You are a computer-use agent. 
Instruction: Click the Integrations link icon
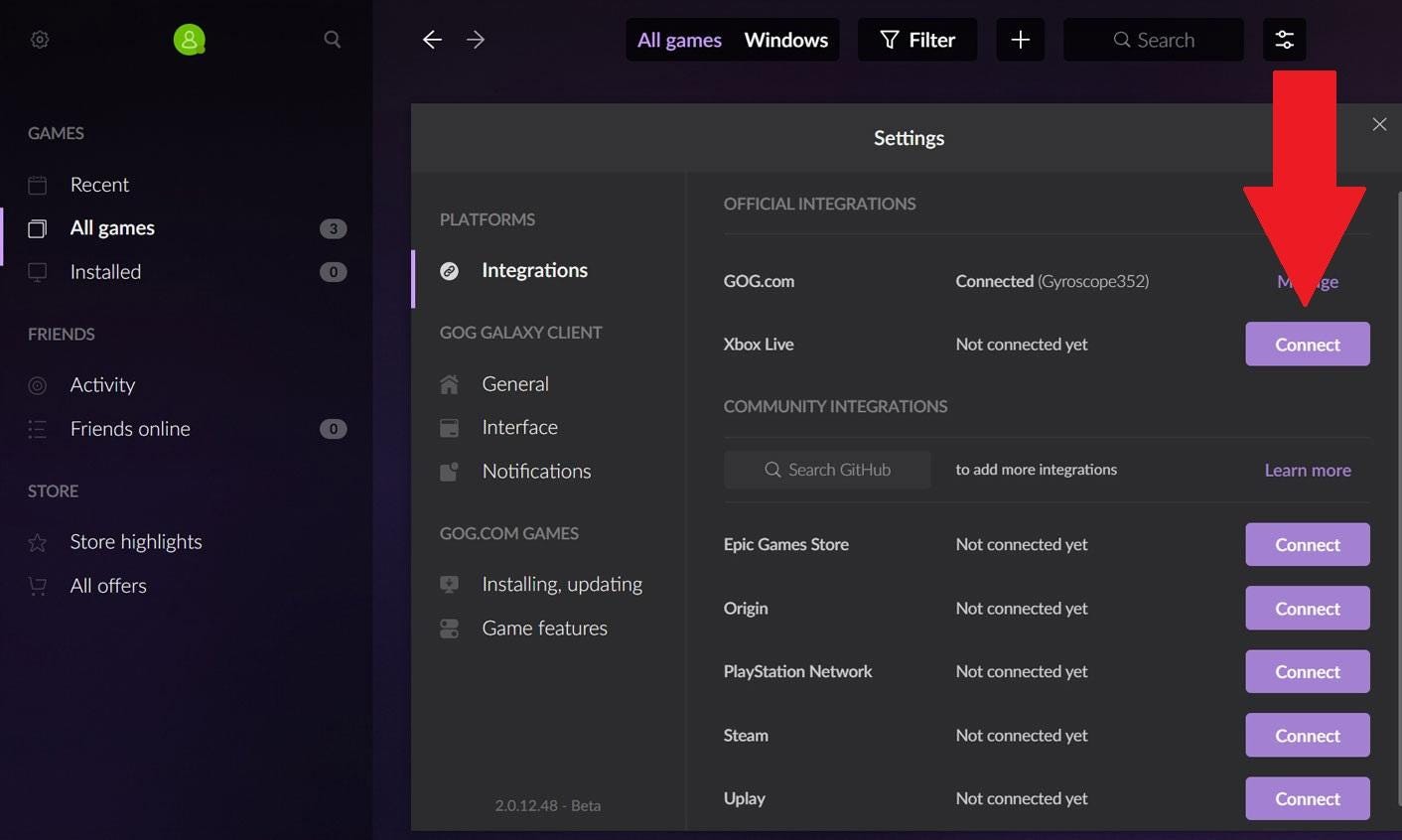click(449, 271)
